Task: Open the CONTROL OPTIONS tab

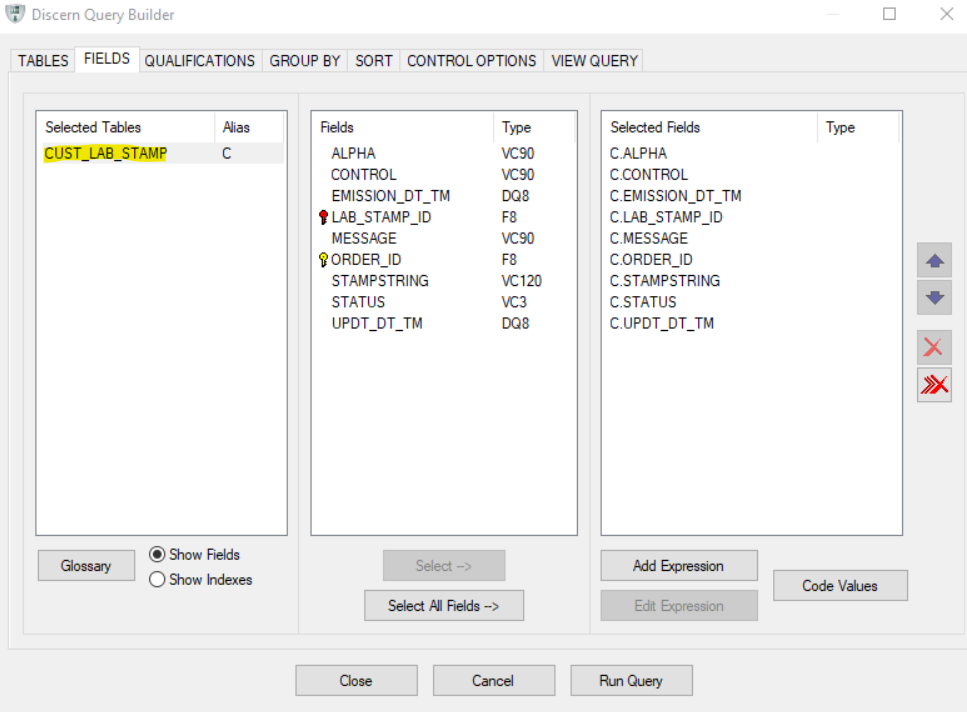Action: (x=472, y=61)
